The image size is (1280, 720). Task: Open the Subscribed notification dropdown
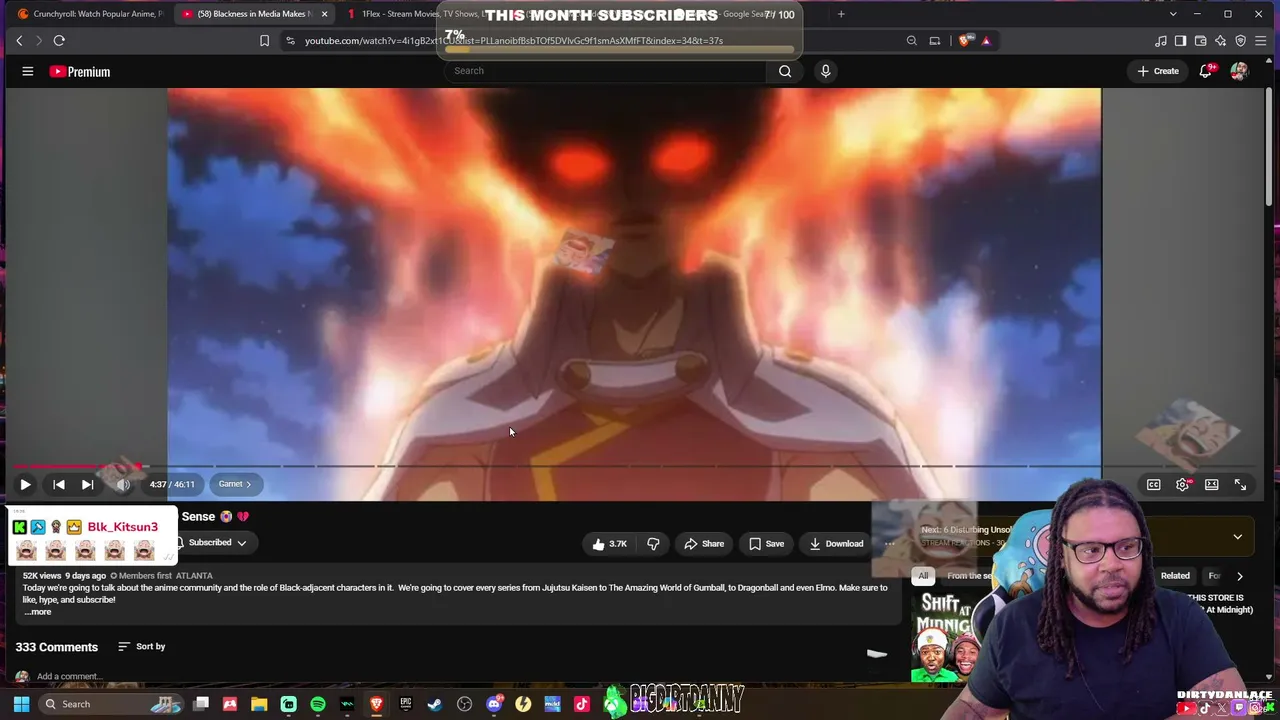[212, 542]
